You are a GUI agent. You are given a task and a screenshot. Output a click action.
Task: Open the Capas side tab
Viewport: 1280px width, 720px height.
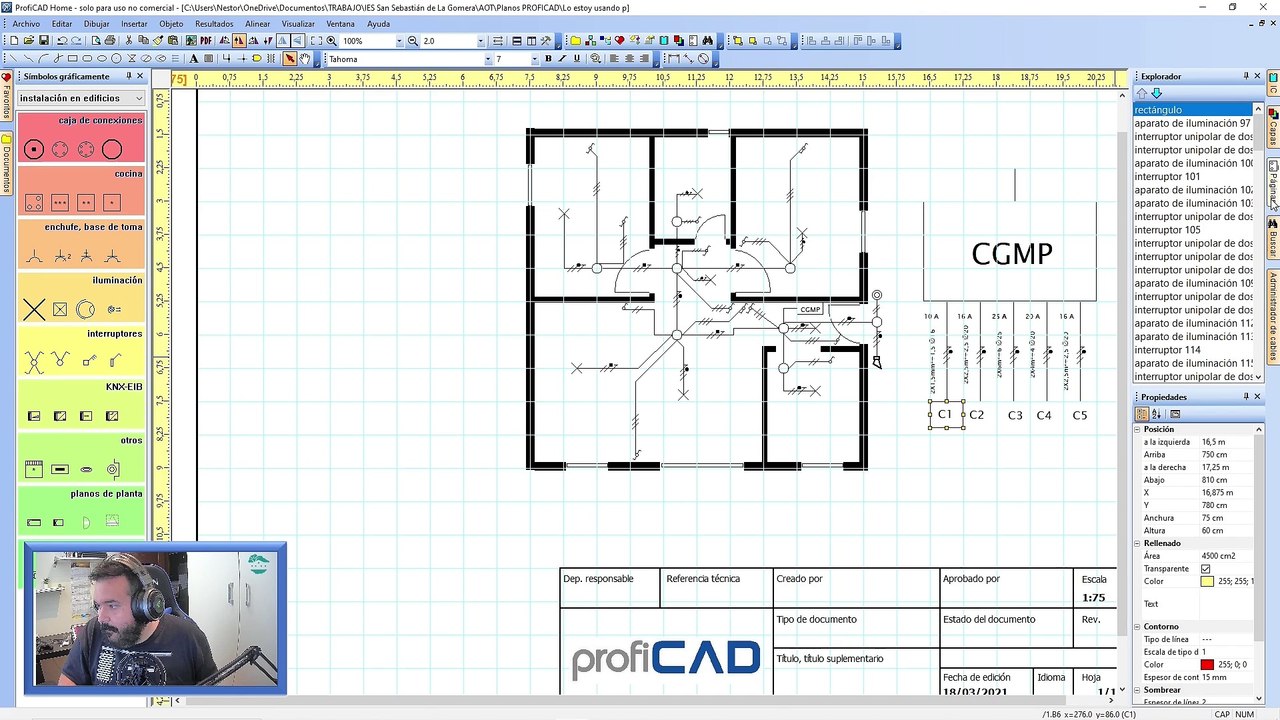pos(1273,128)
